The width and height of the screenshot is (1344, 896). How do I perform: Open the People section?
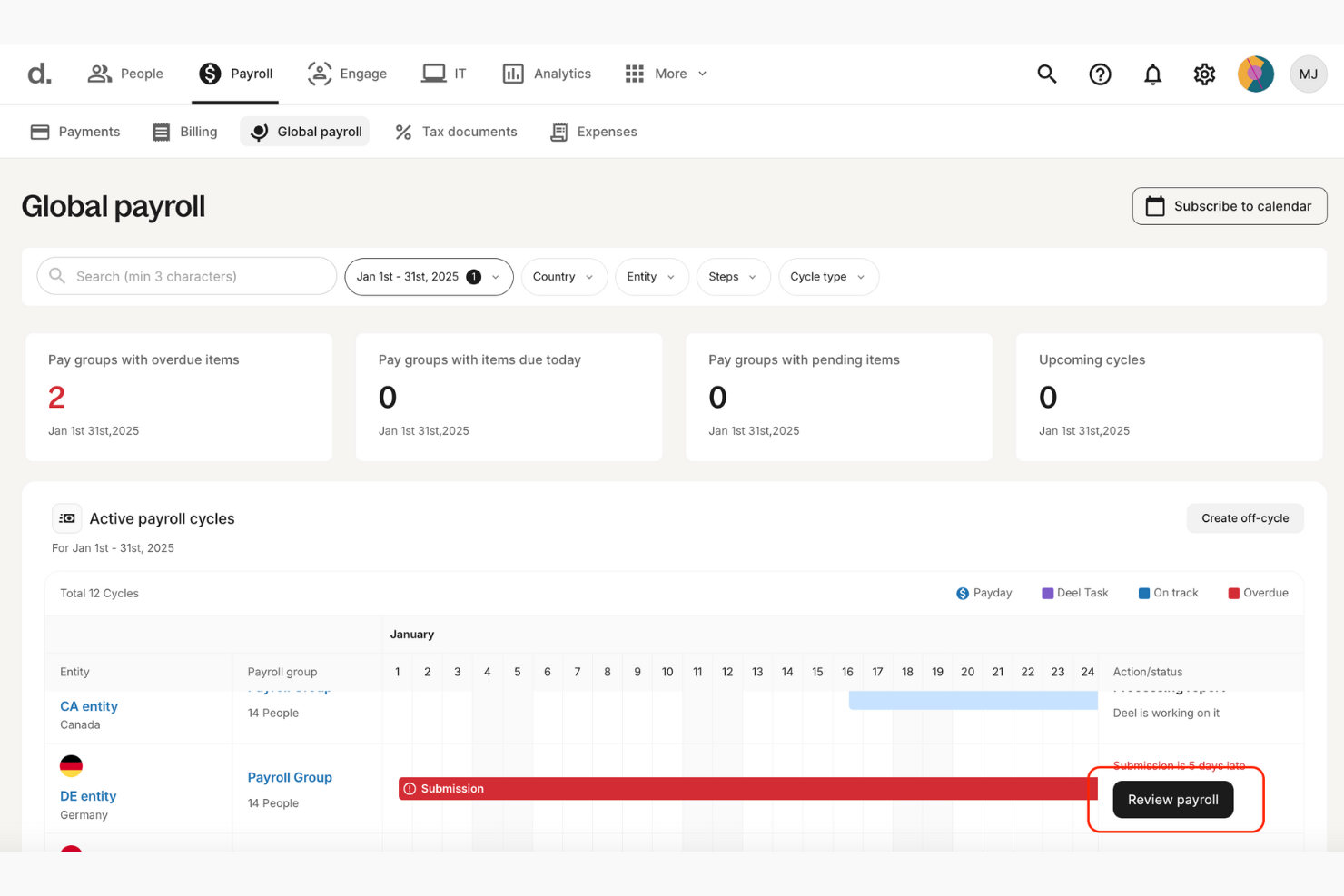click(x=125, y=74)
